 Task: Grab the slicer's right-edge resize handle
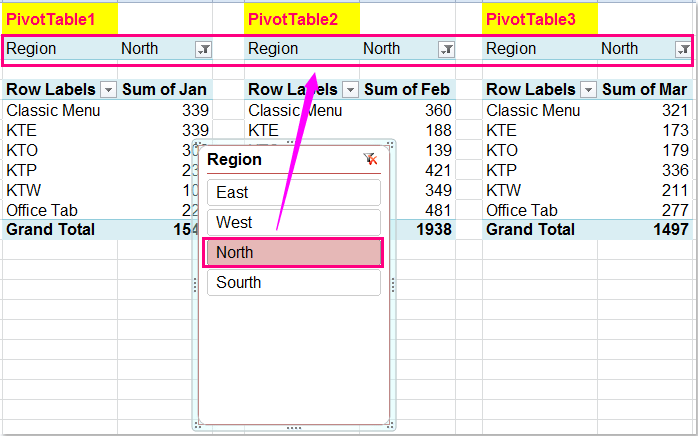(392, 285)
